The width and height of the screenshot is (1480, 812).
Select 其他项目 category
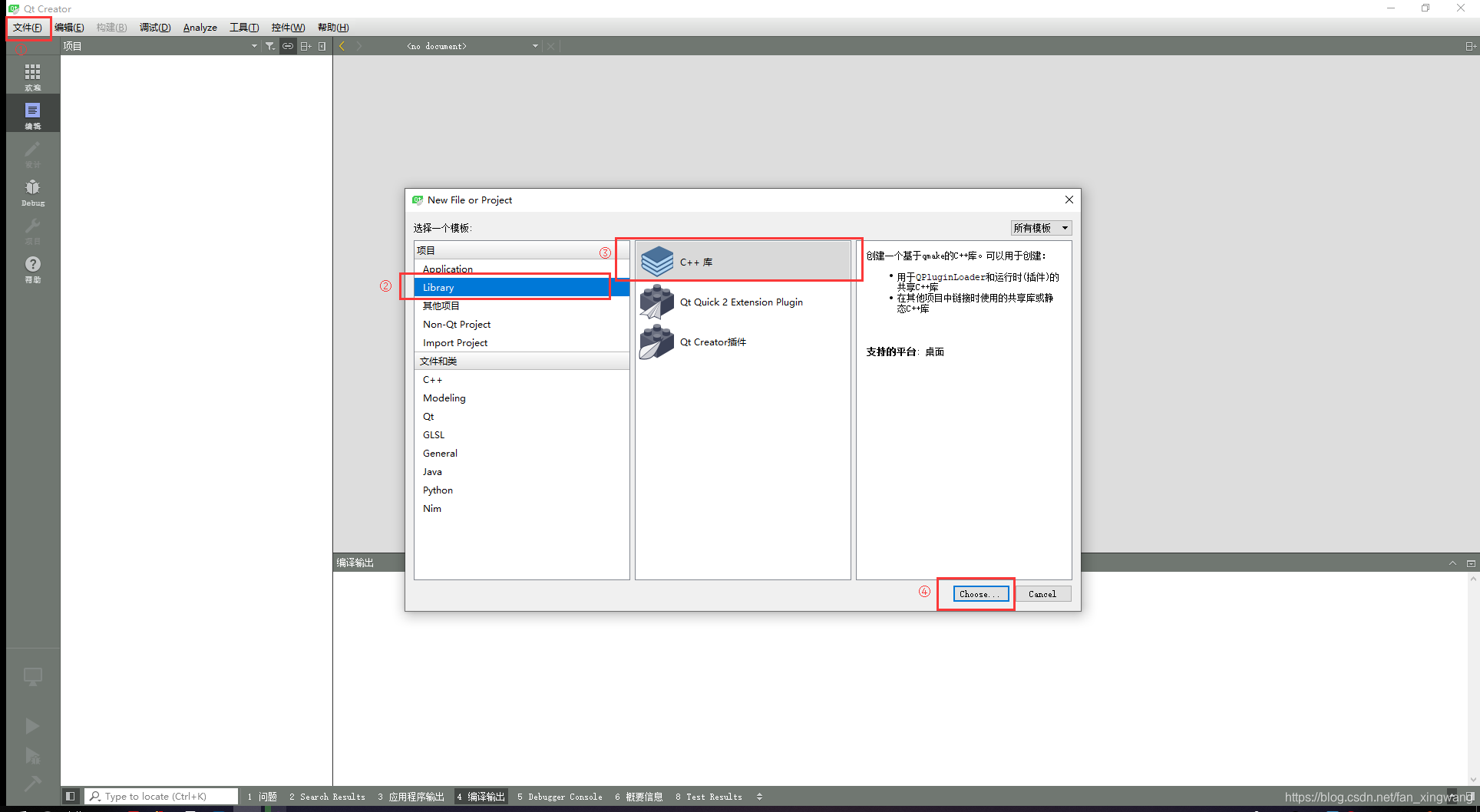[522, 305]
